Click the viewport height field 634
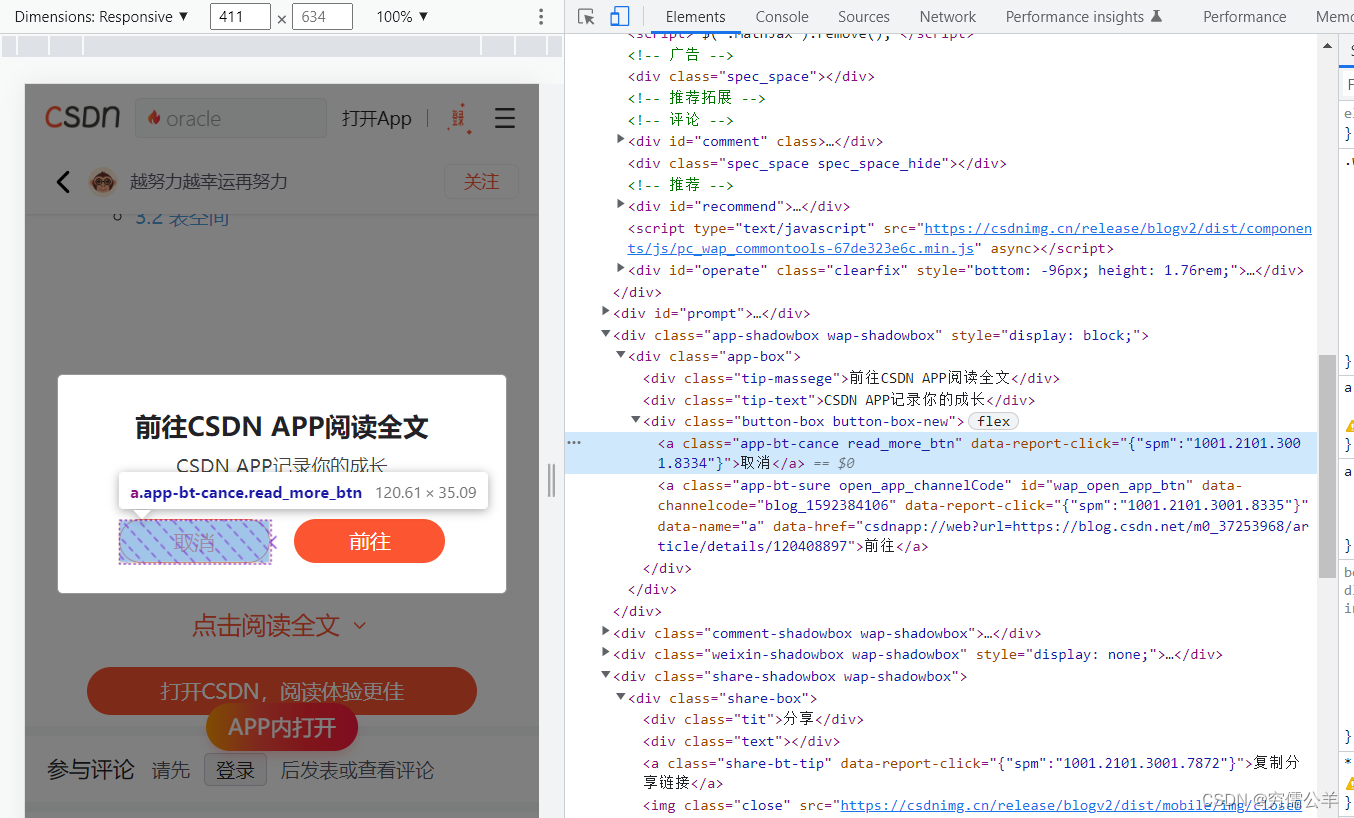The image size is (1354, 818). [322, 17]
